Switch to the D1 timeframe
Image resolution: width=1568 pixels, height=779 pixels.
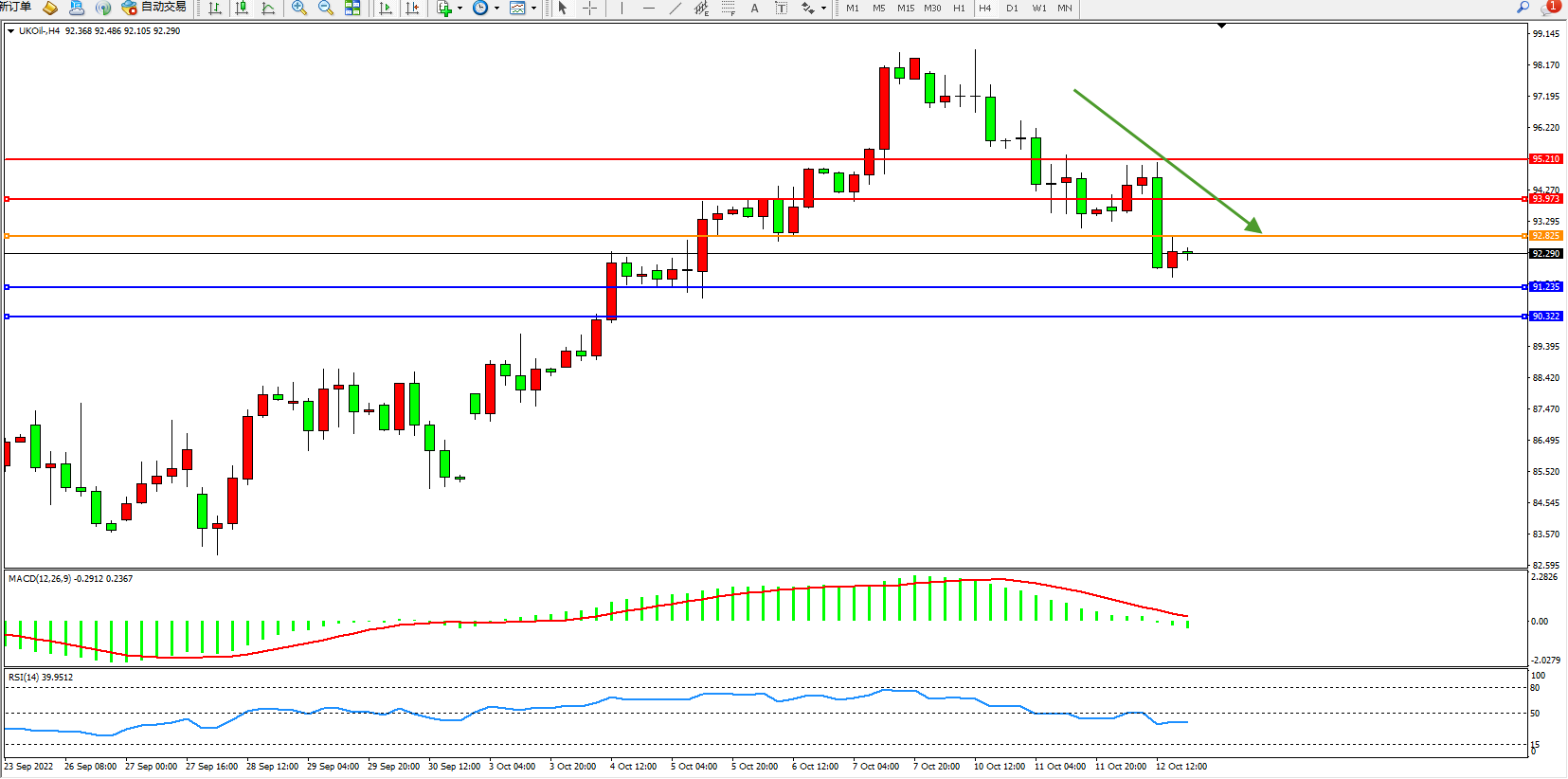point(1012,9)
